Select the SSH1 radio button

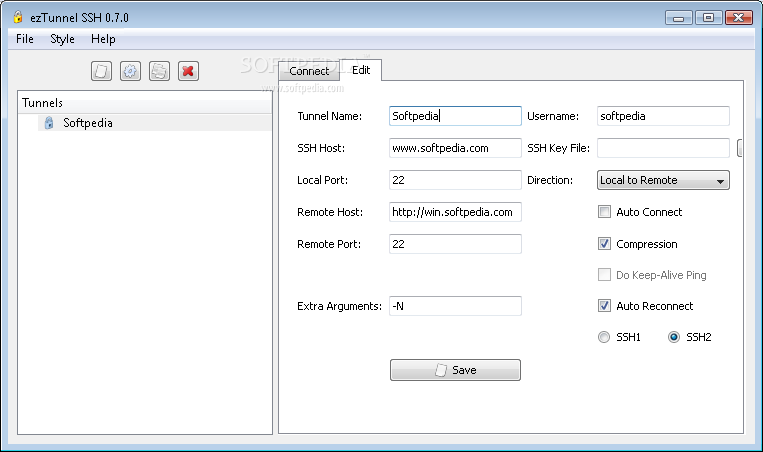coord(603,337)
